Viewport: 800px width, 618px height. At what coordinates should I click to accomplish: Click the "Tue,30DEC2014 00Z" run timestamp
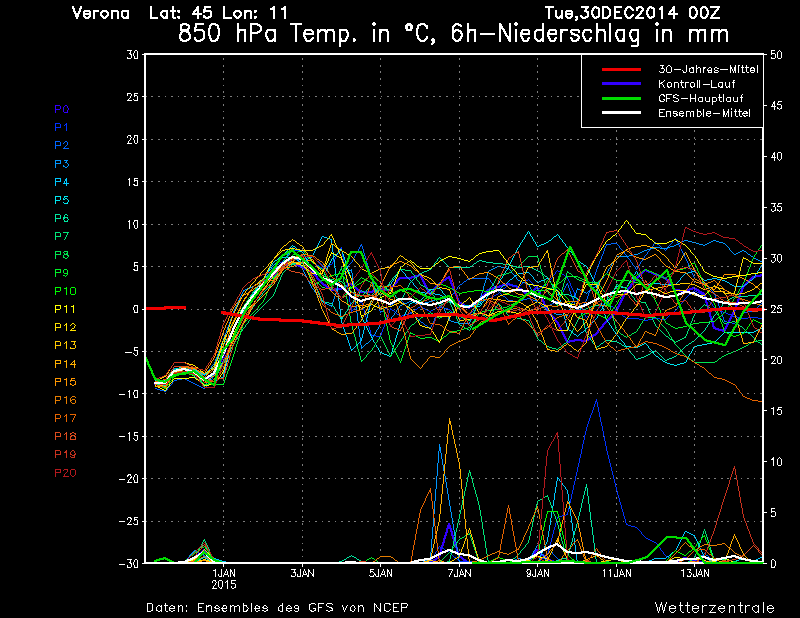click(632, 13)
